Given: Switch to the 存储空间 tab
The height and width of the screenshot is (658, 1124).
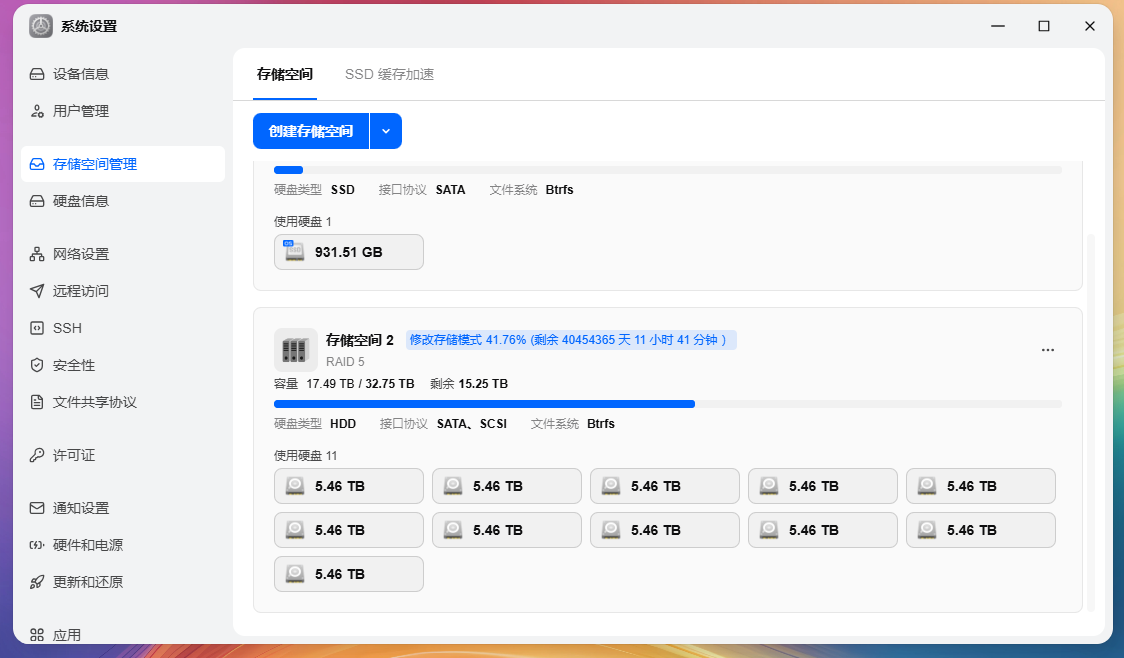Looking at the screenshot, I should pos(285,75).
